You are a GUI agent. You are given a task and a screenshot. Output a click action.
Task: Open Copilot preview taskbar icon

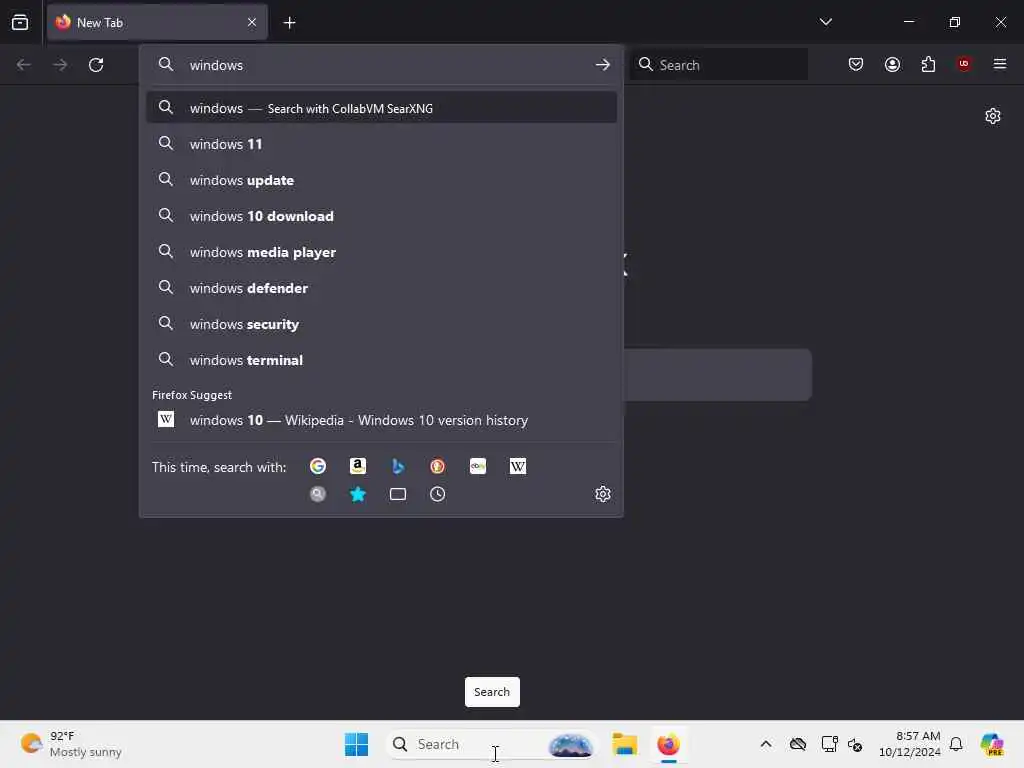coord(992,744)
